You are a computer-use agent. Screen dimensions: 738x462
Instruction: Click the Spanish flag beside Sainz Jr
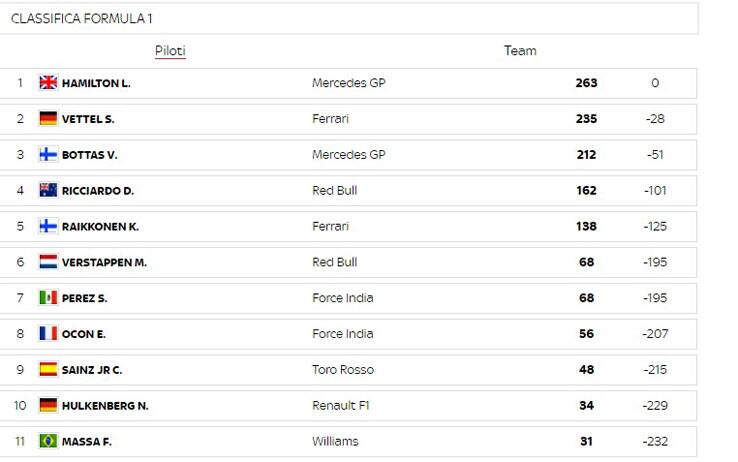(48, 369)
